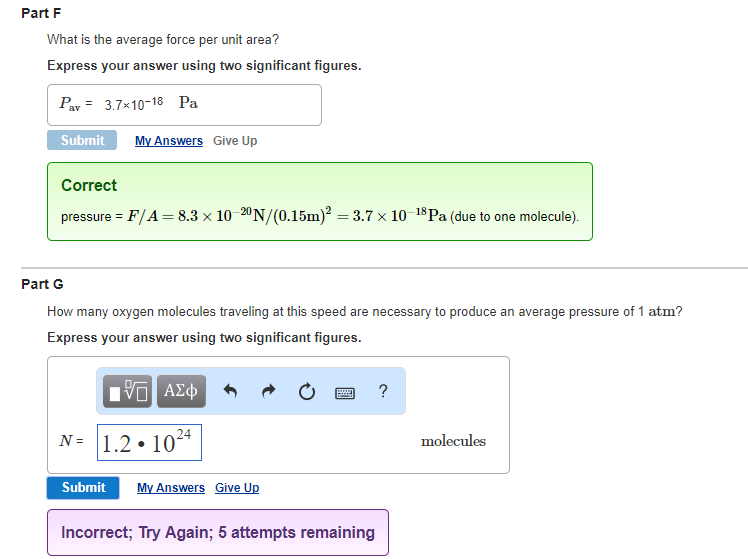This screenshot has height=559, width=748.
Task: Click the redo arrow icon
Action: [x=269, y=391]
